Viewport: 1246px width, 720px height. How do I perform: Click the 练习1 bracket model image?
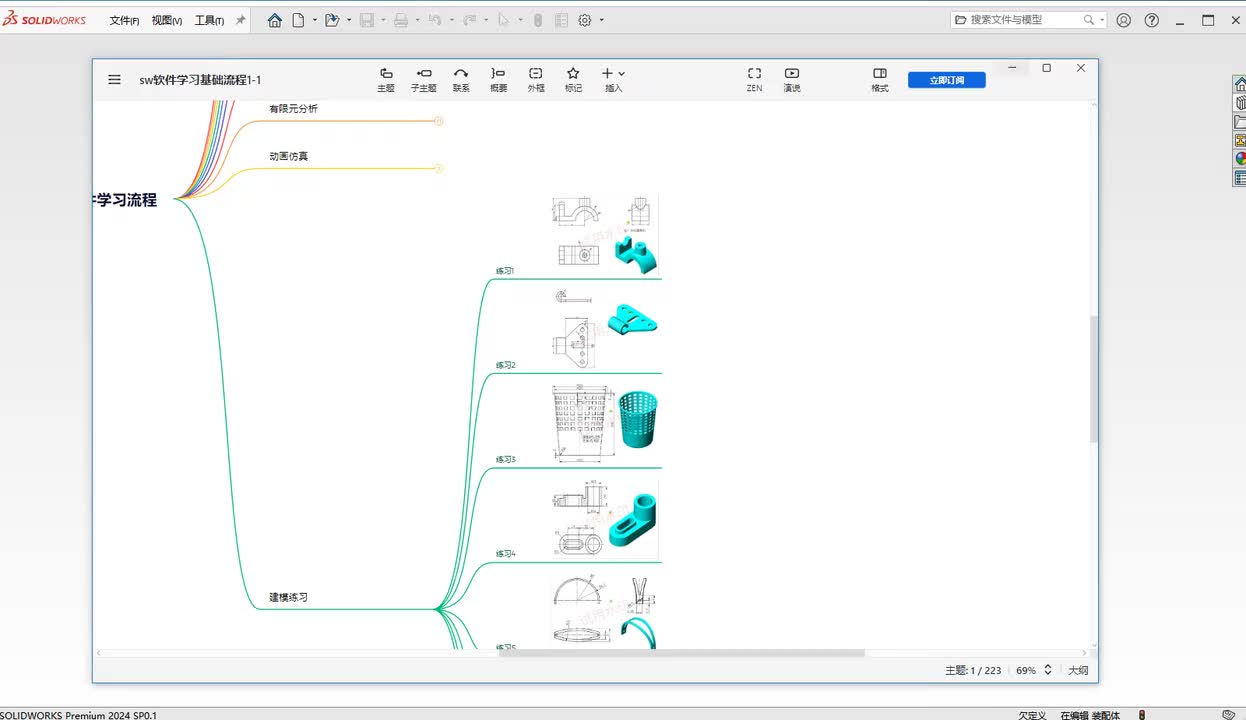pyautogui.click(x=605, y=235)
